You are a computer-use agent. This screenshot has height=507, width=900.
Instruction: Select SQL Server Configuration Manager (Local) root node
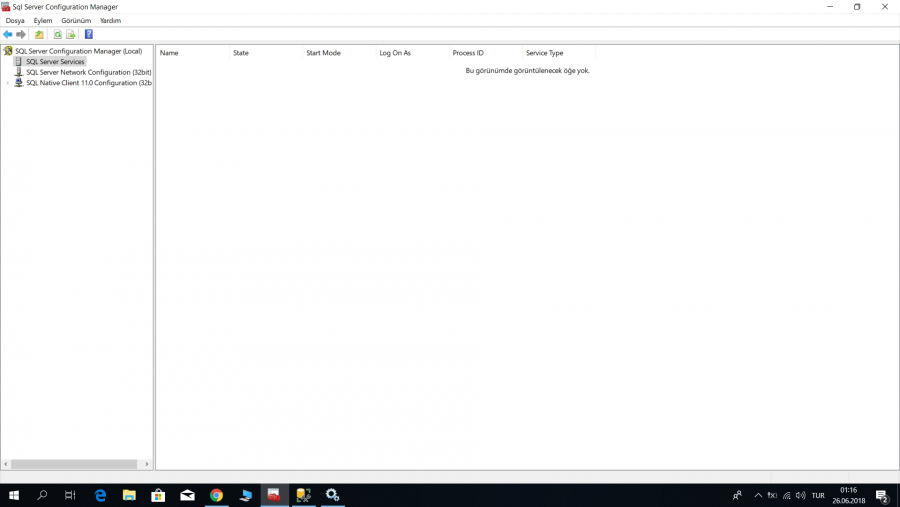[x=79, y=51]
